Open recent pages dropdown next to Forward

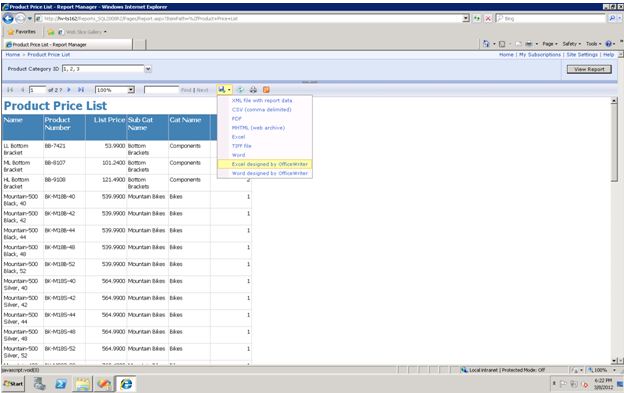[x=29, y=19]
